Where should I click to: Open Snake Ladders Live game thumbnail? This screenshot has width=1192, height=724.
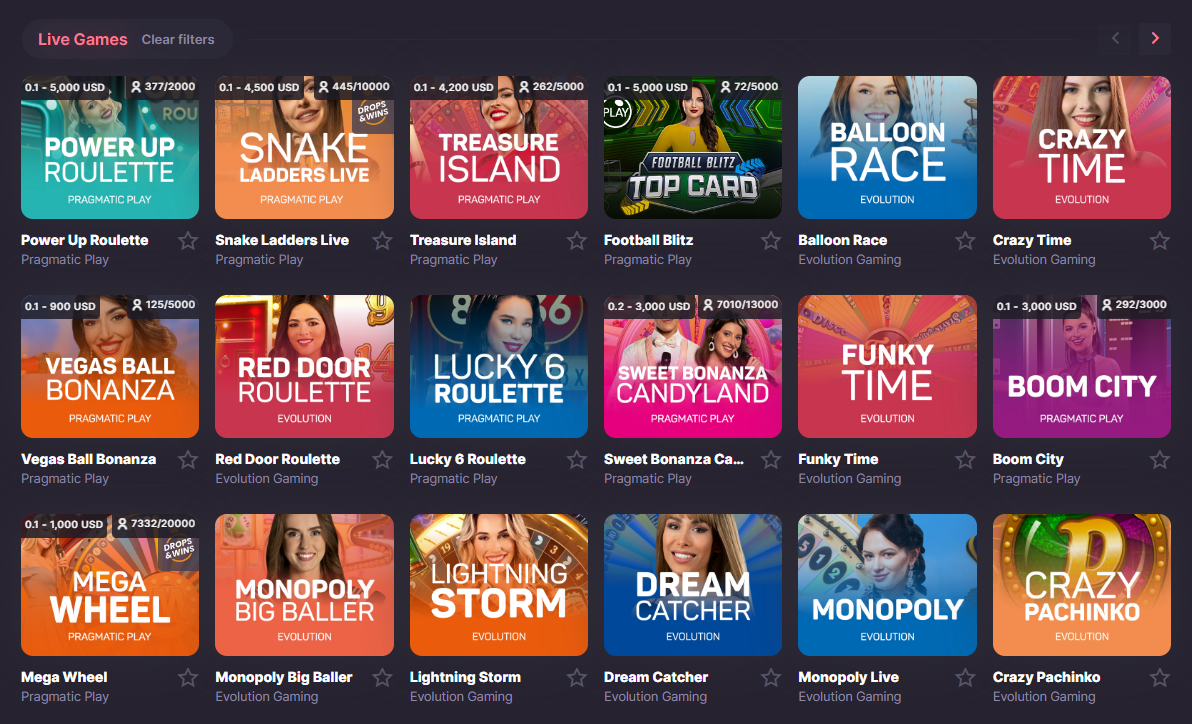304,148
